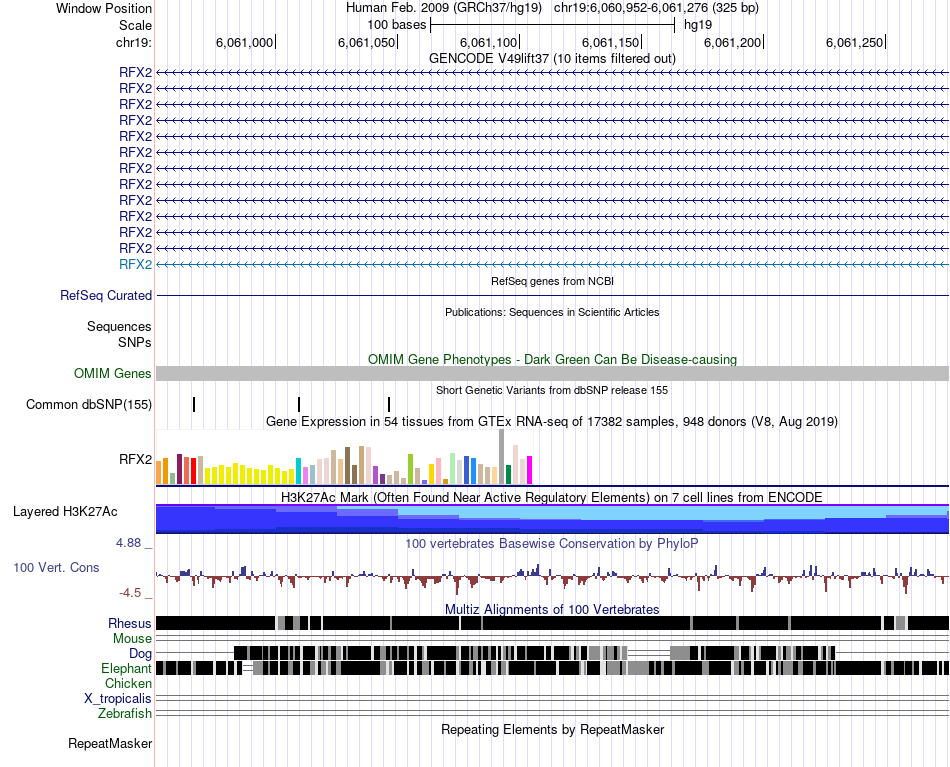Open Multiz Alignments of 100 Vertebrates title
950x767 pixels.
(552, 609)
